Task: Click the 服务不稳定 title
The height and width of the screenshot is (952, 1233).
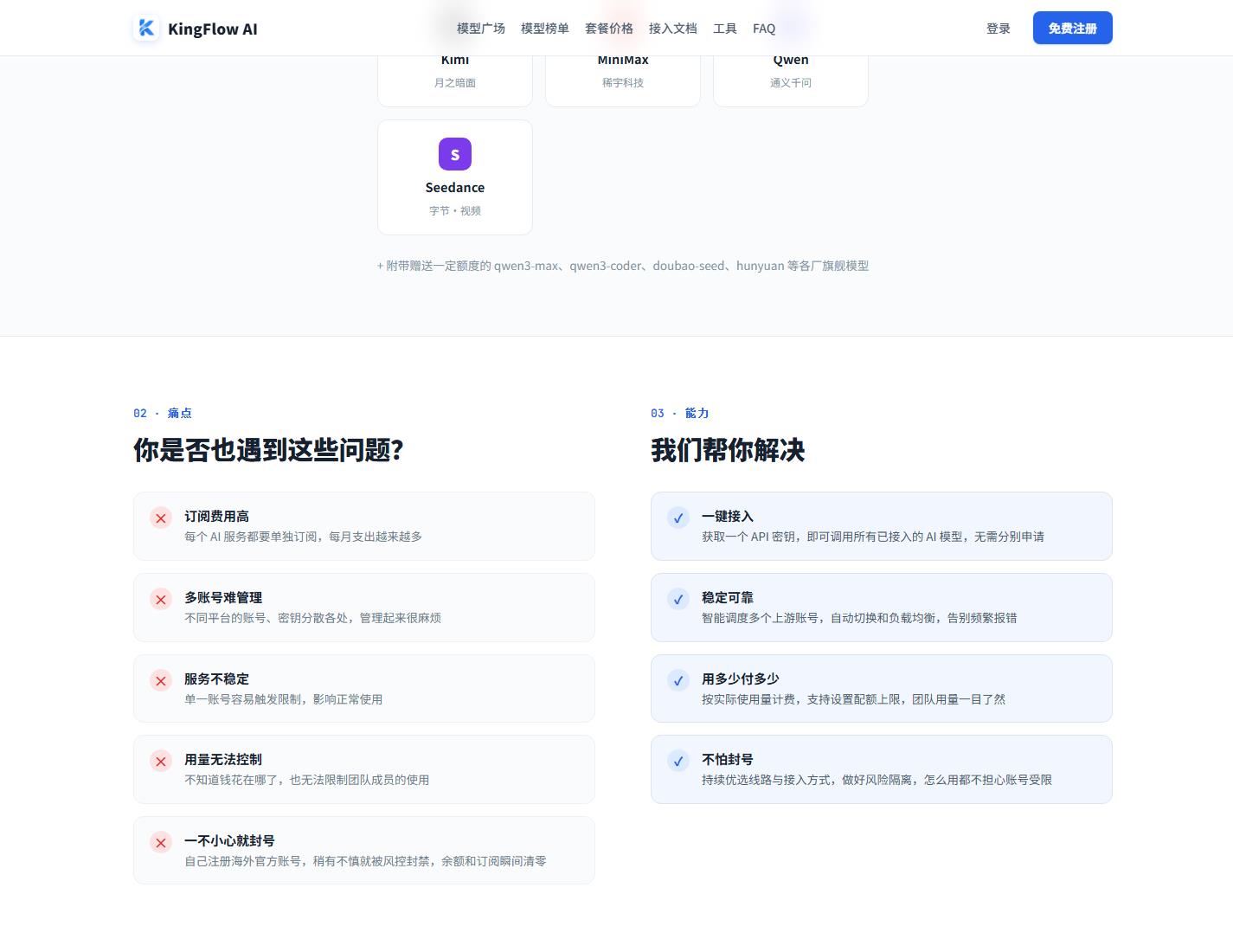Action: point(216,679)
